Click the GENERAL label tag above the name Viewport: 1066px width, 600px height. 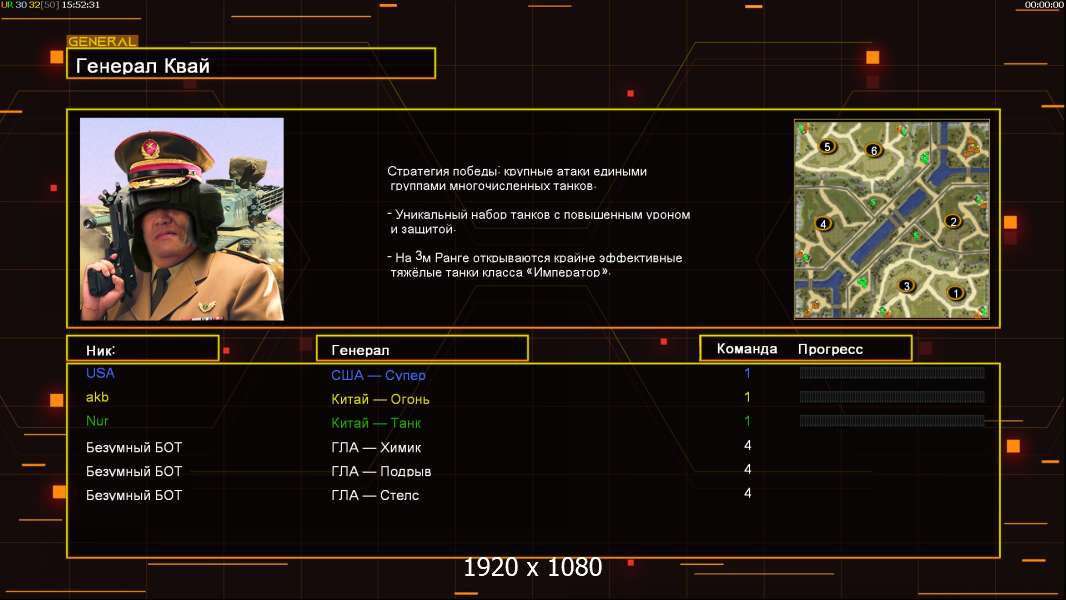click(102, 42)
